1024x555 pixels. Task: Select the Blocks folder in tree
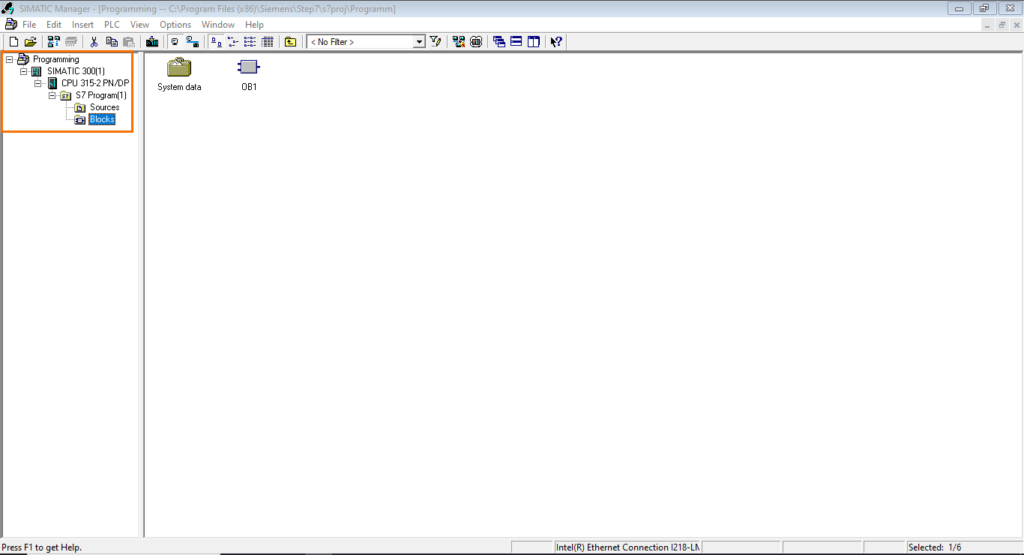tap(102, 119)
